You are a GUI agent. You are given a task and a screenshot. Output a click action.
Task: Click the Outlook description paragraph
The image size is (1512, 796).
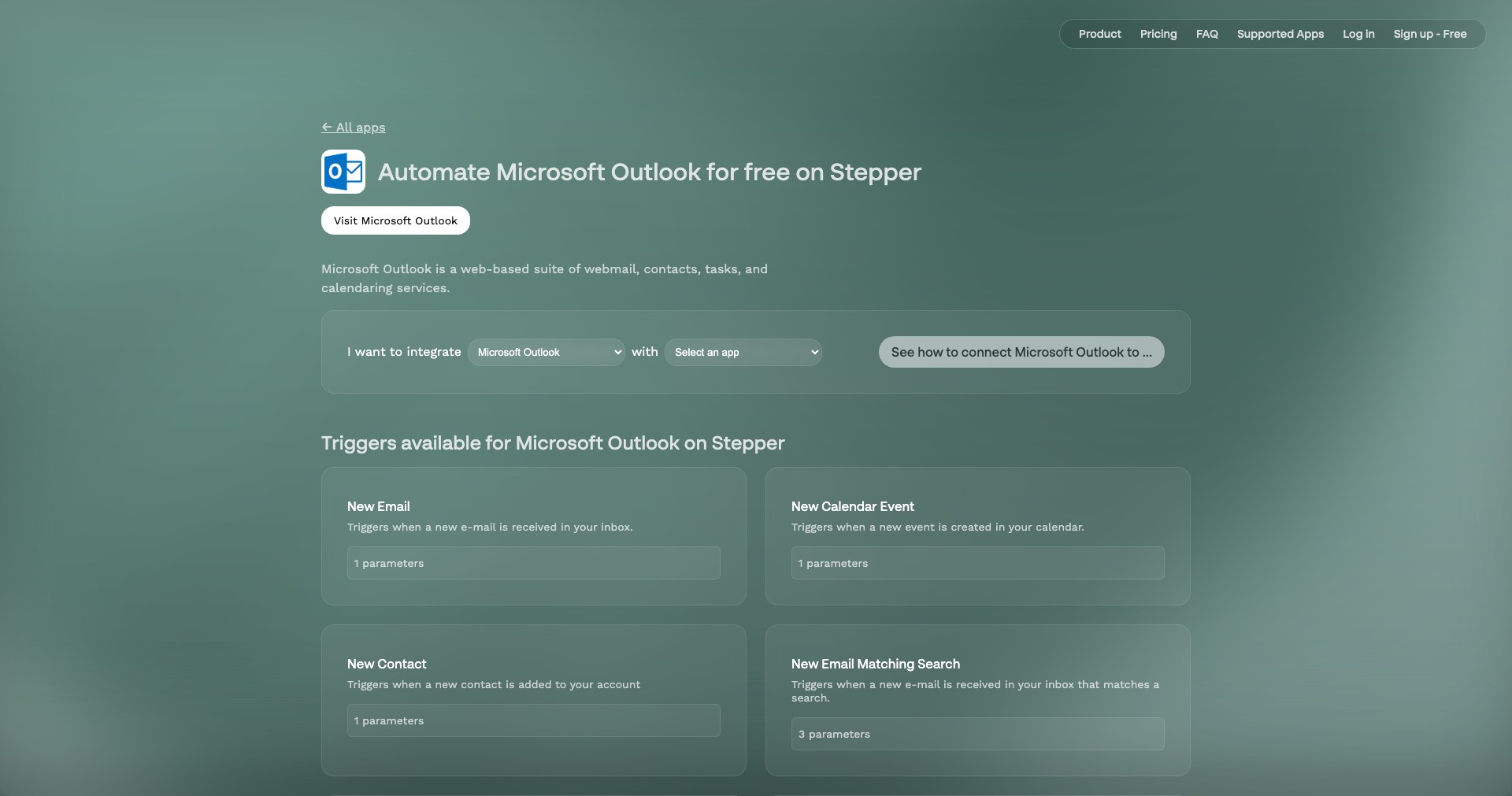pos(544,279)
